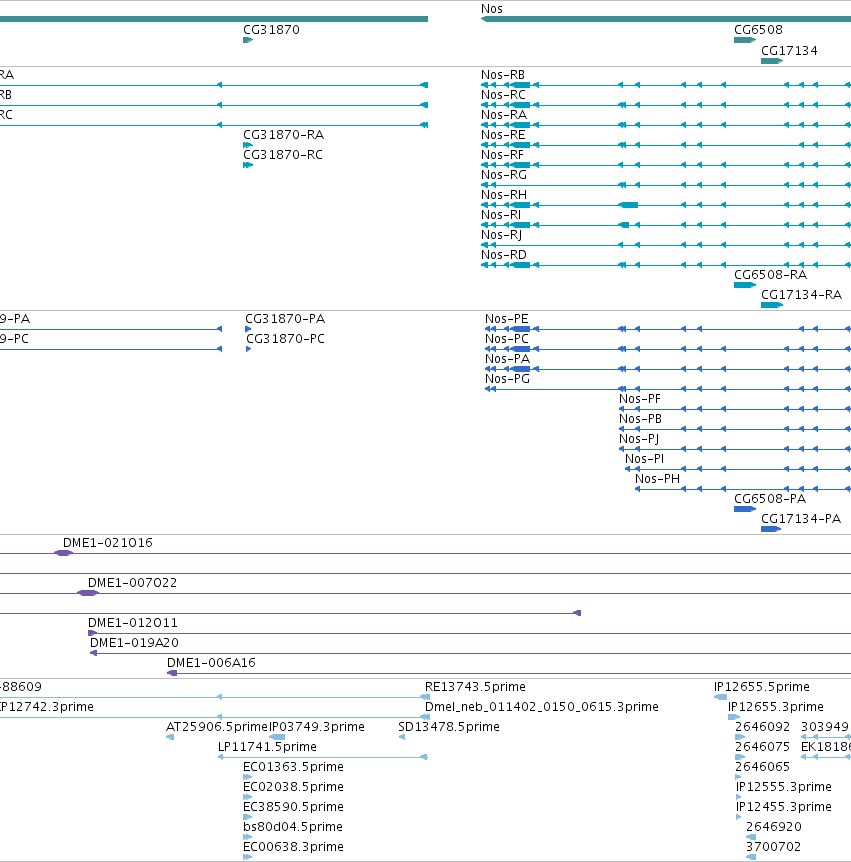The image size is (851, 862).
Task: Select the EC02038.5prime label
Action: (293, 787)
